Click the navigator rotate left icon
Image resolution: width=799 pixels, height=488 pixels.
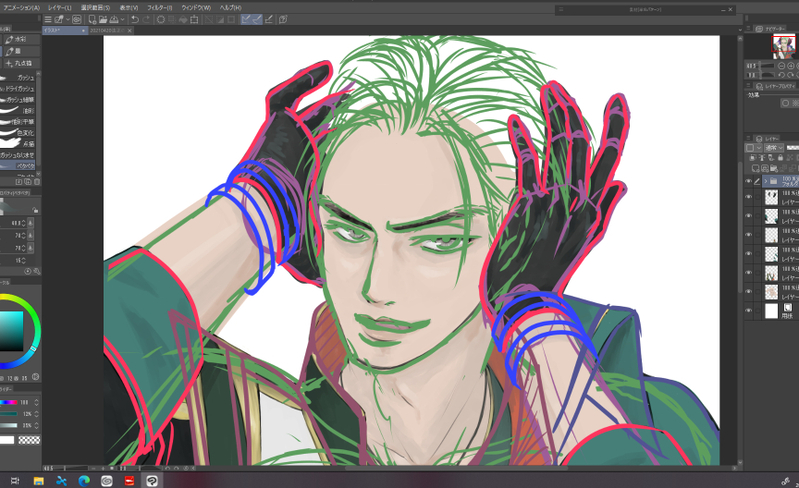[x=782, y=75]
